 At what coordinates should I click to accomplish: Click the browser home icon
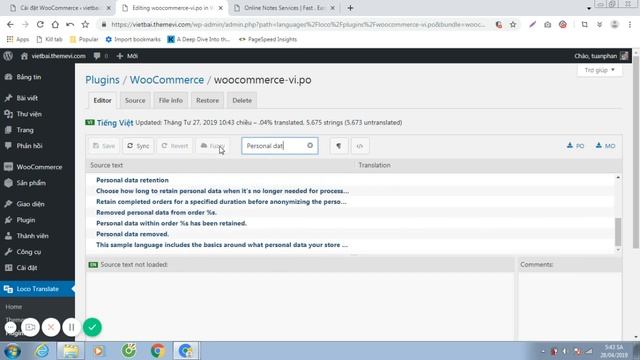[55, 24]
